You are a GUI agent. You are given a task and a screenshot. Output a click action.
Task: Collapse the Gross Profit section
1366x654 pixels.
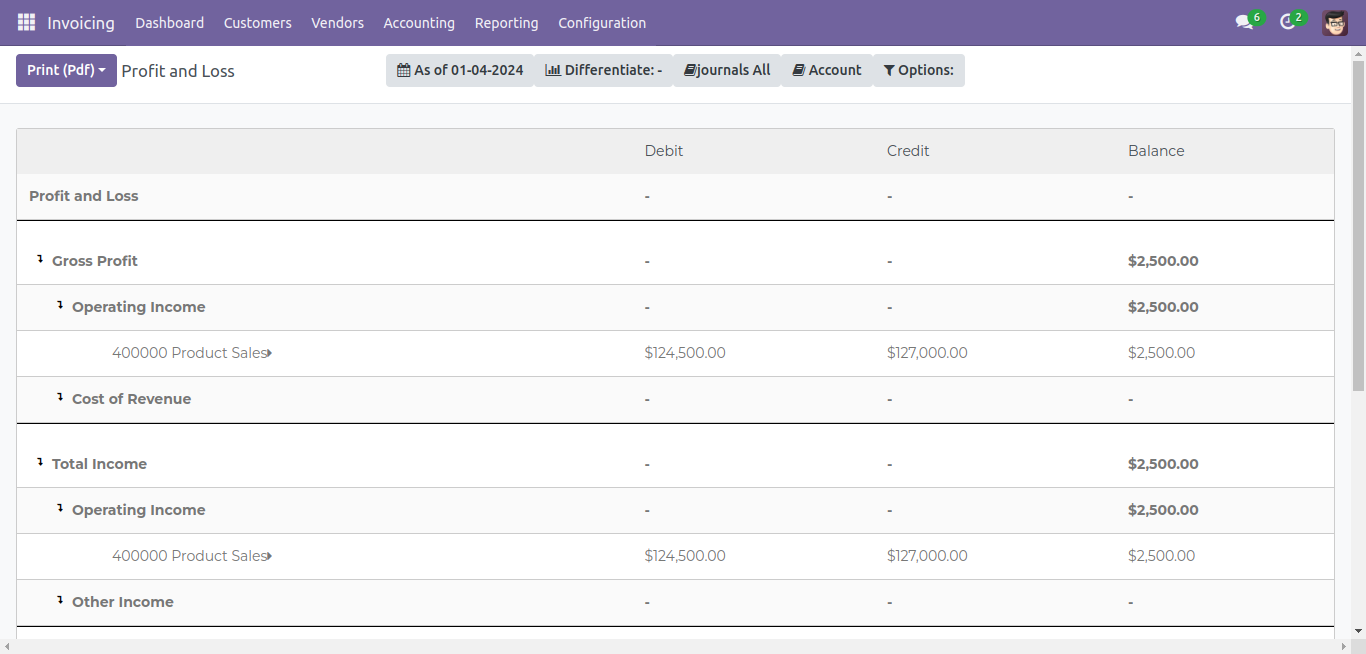(41, 260)
